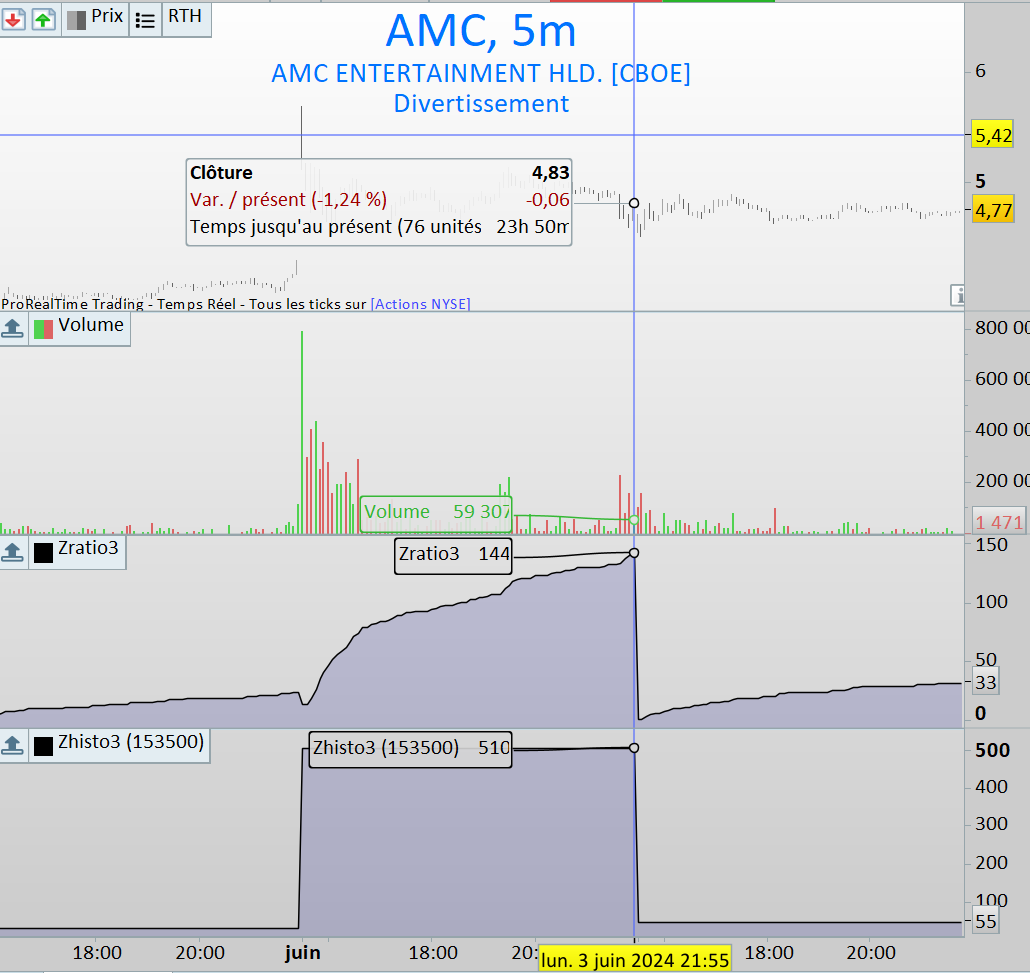Image resolution: width=1030 pixels, height=973 pixels.
Task: Click the Zhisto3 (153500) 510 tooltip box
Action: click(411, 750)
